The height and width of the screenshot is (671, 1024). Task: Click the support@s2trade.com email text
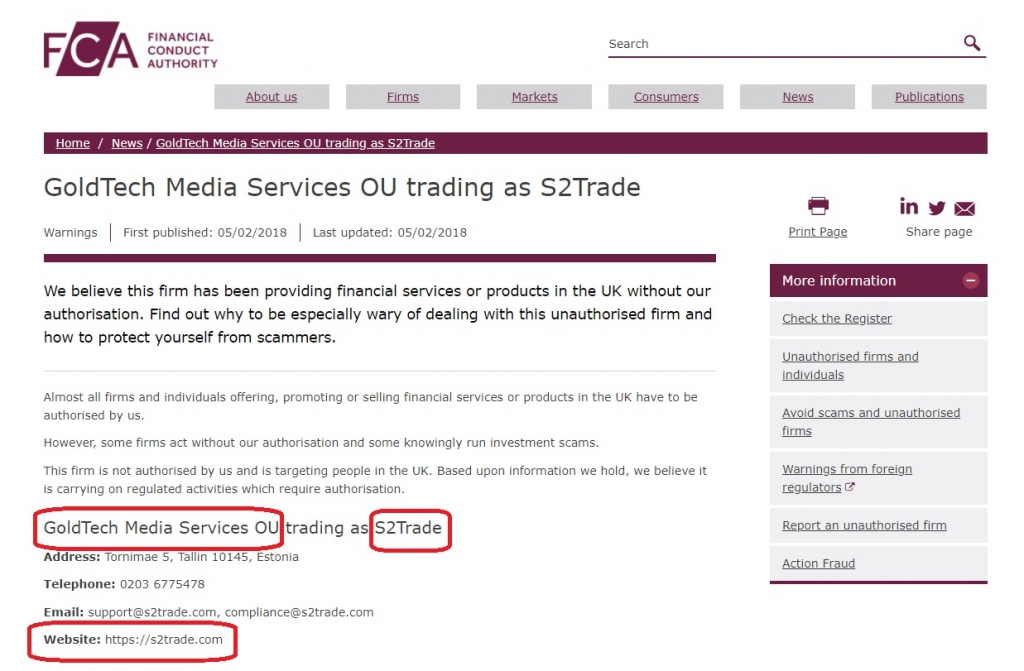tap(152, 612)
